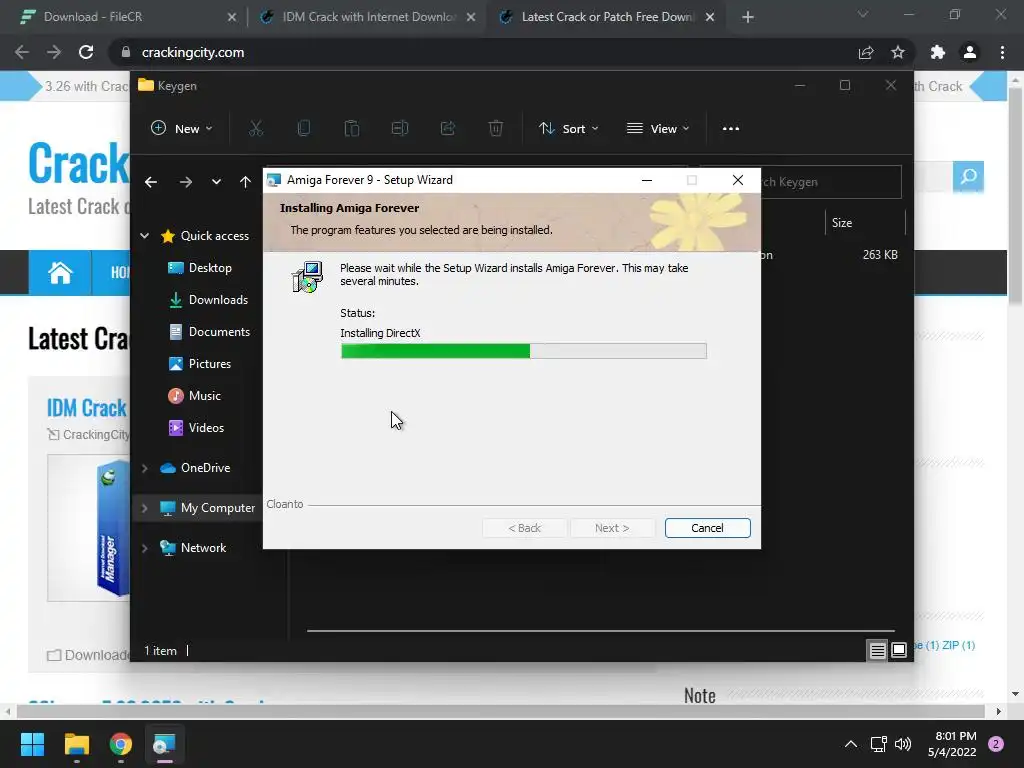Close the IDM Crack browser tab
The width and height of the screenshot is (1024, 768).
[x=471, y=17]
